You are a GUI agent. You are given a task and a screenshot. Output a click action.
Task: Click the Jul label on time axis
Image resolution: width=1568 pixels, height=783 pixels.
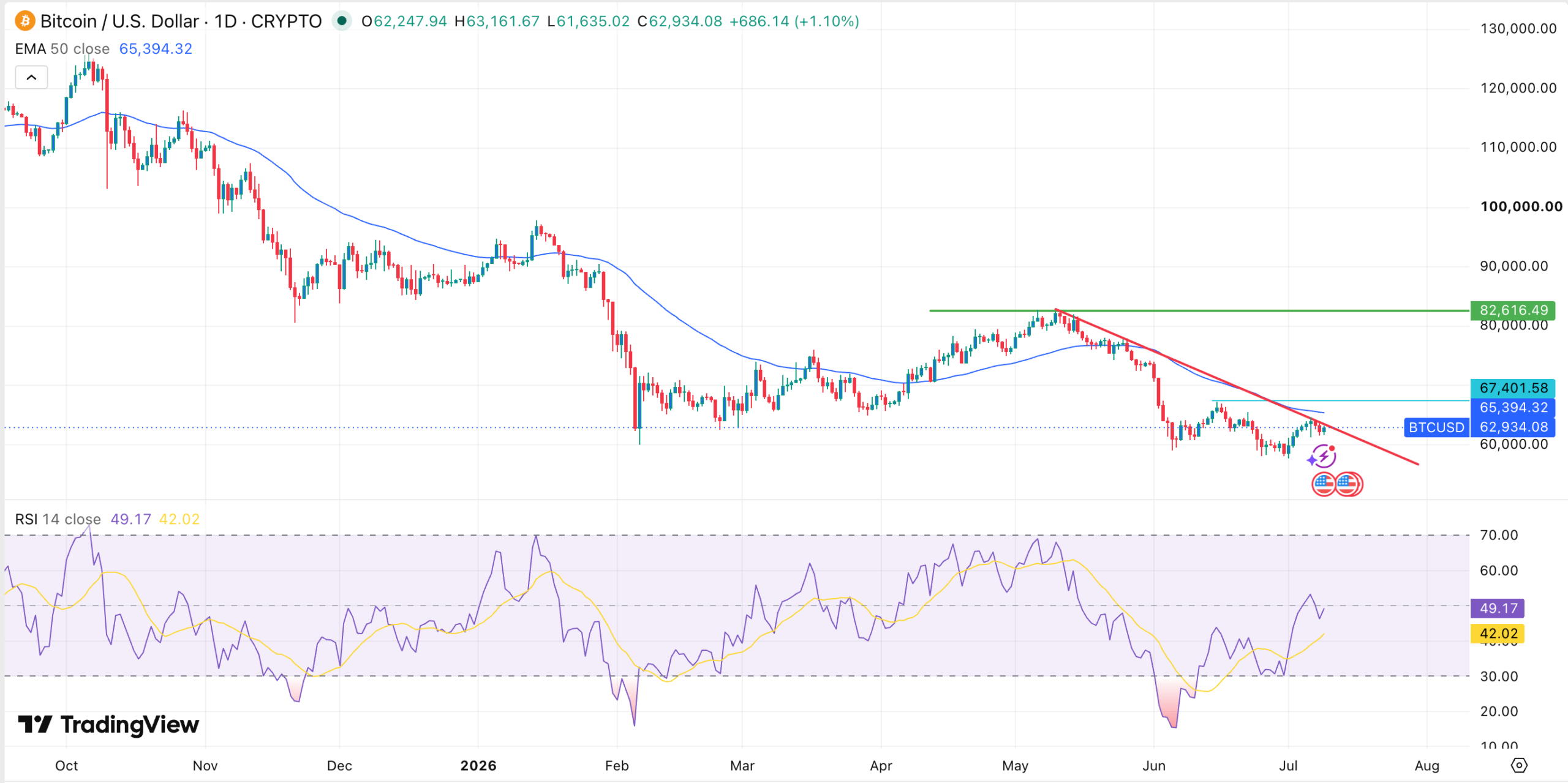click(x=1289, y=766)
